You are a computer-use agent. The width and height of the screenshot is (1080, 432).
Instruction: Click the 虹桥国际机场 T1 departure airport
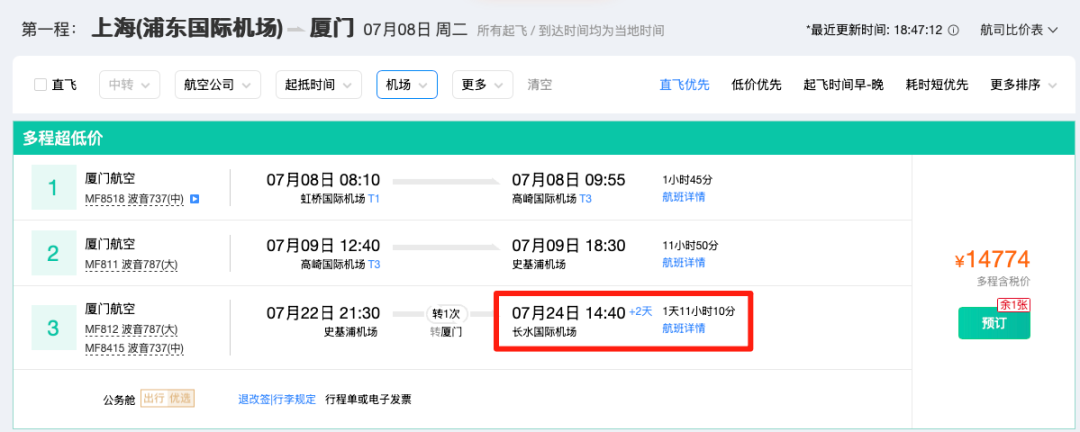[x=341, y=198]
